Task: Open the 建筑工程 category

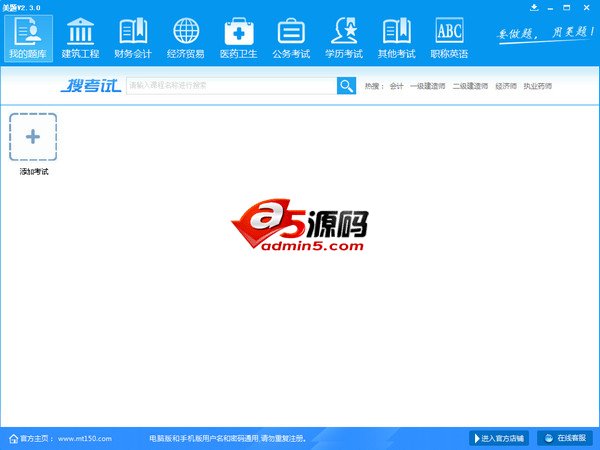Action: [80, 38]
